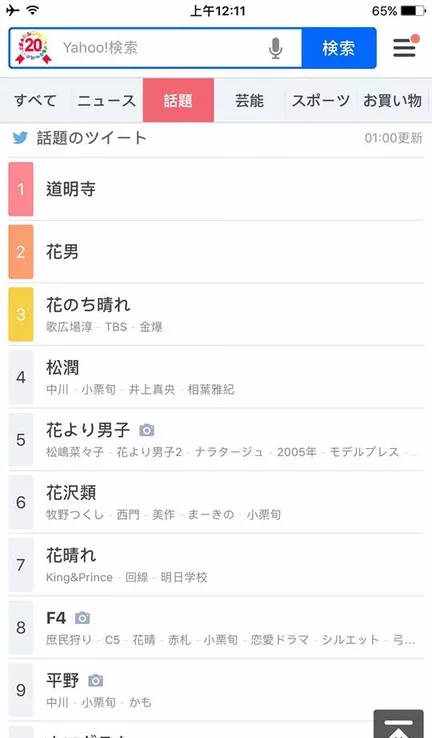This screenshot has width=432, height=738.
Task: Tap the Twitter bird icon
Action: (20, 138)
